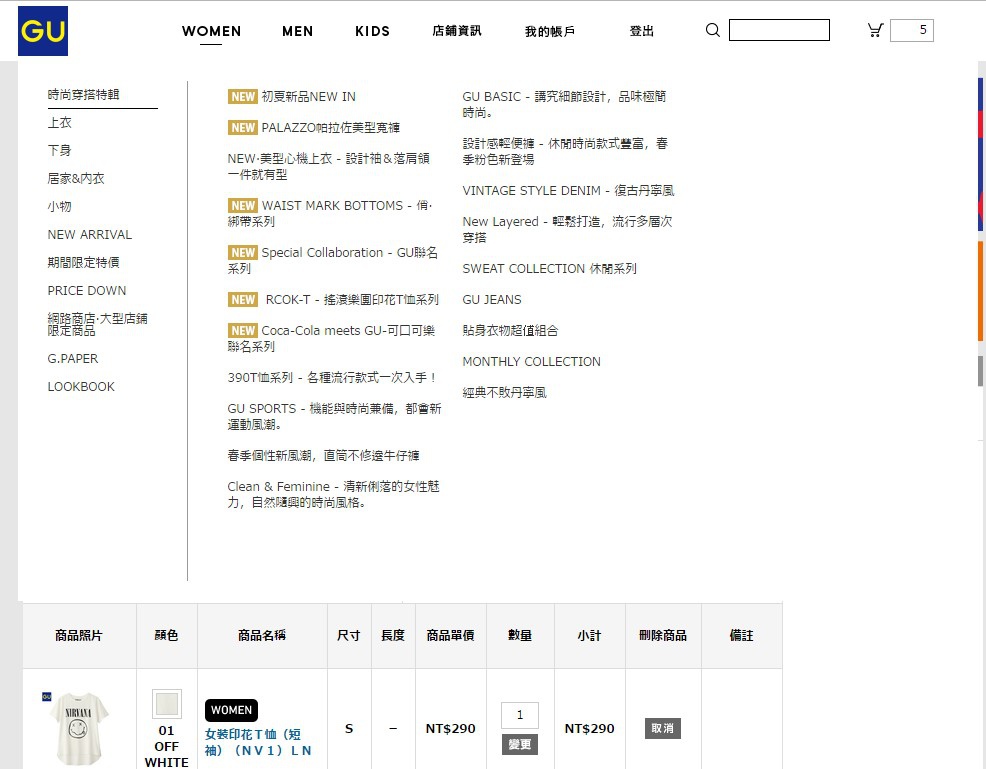
Task: Open SWEAT COLLECTION 休閒系列 link
Action: pyautogui.click(x=550, y=268)
